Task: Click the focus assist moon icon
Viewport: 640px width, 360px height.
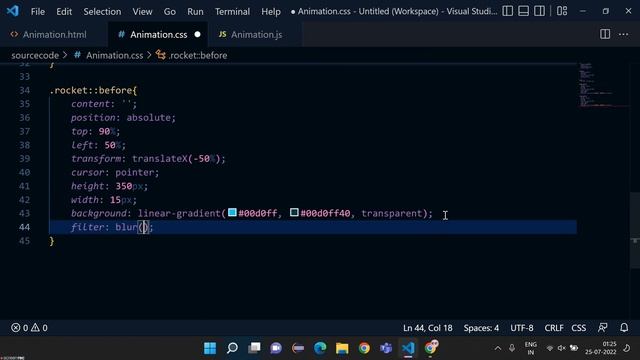Action: [x=627, y=348]
